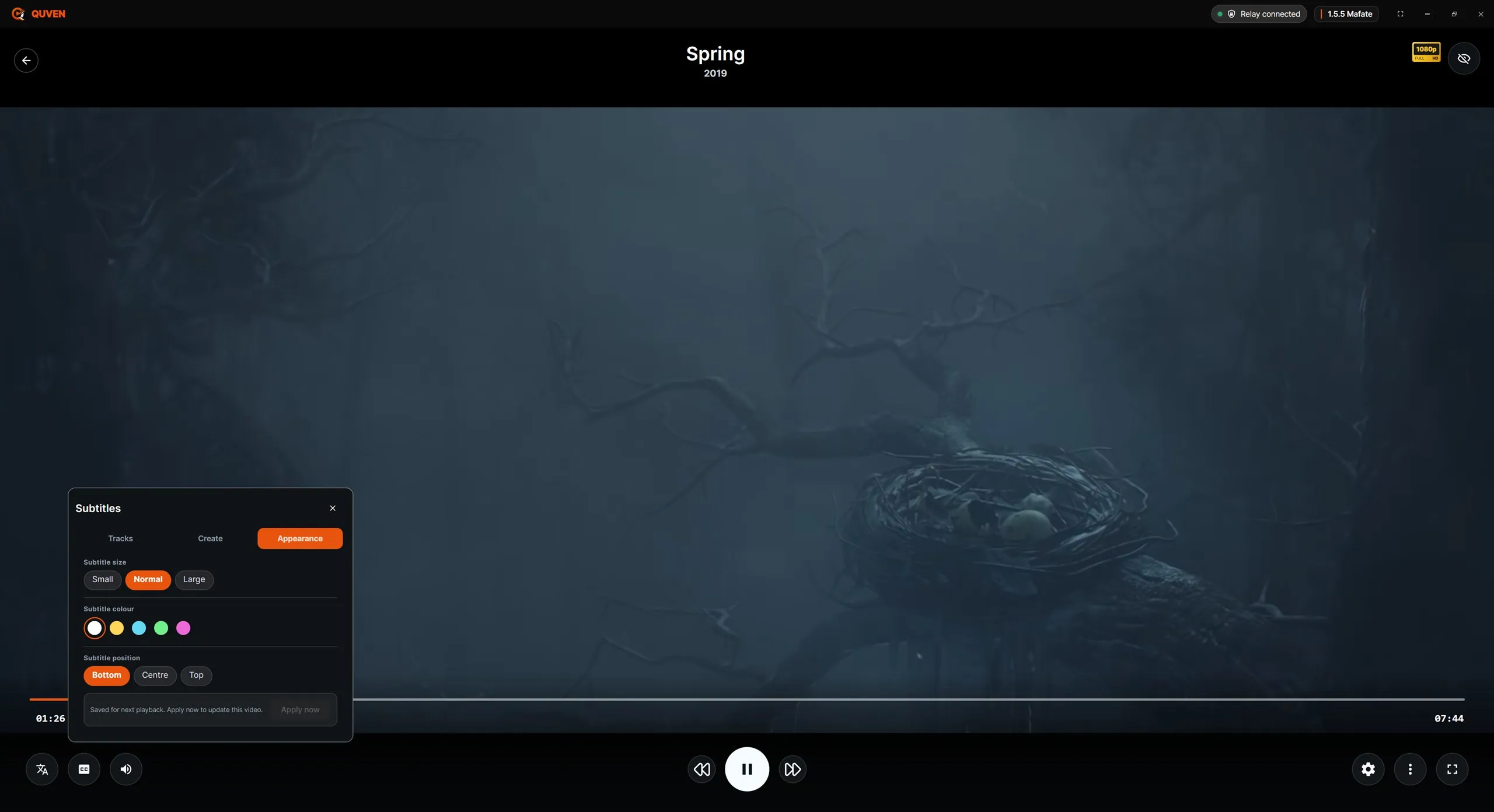Pause the video playback

[747, 769]
